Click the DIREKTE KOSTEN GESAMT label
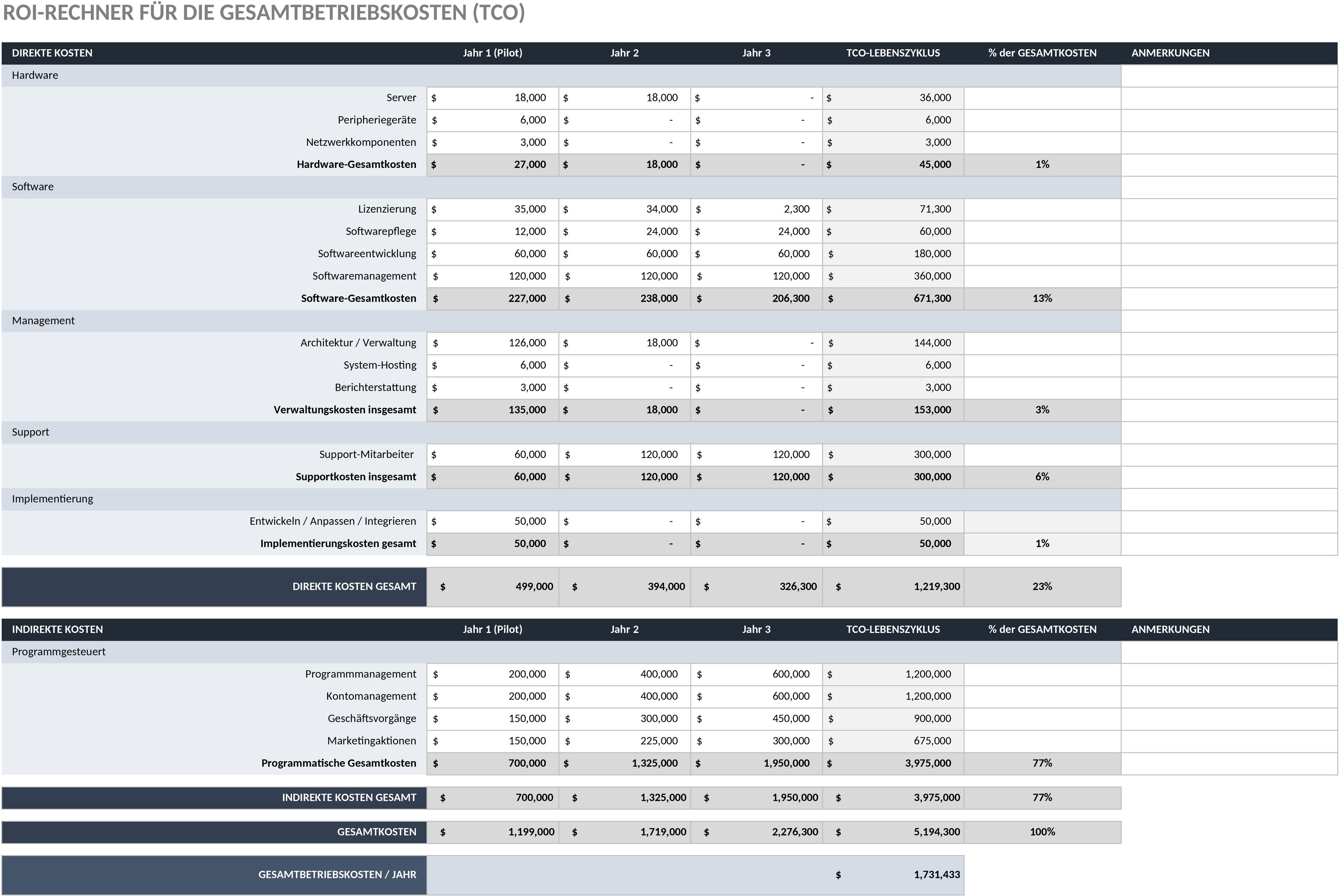 [x=354, y=587]
